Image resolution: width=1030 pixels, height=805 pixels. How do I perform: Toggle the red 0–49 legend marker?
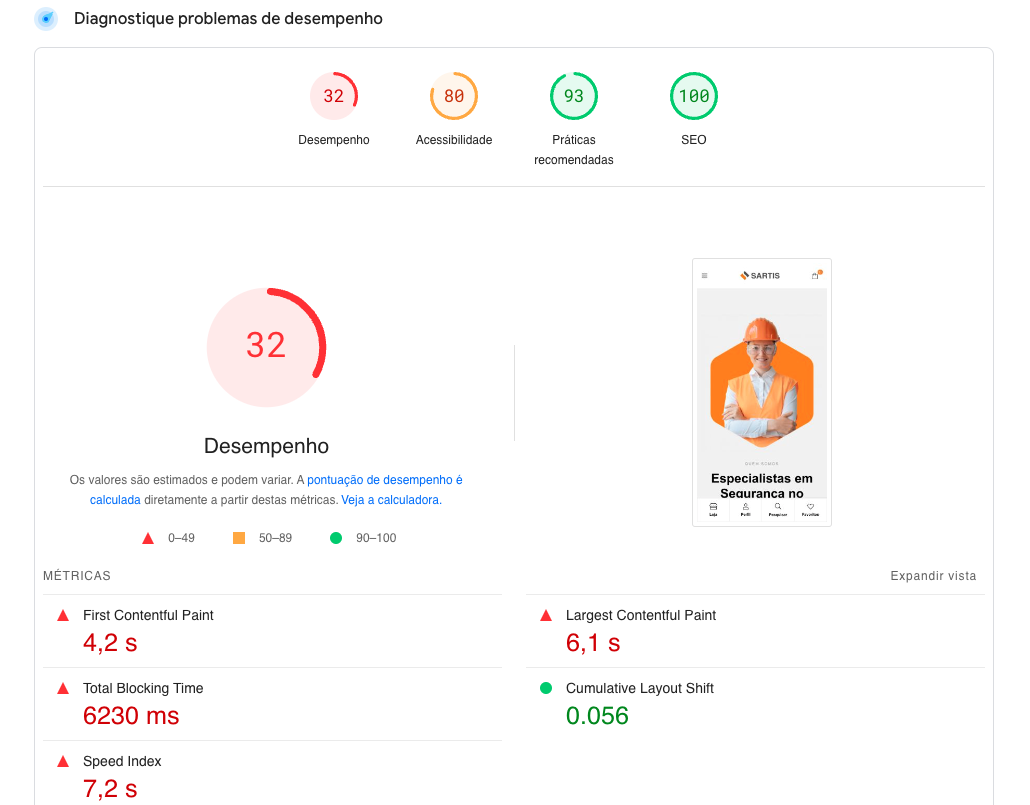[x=149, y=537]
